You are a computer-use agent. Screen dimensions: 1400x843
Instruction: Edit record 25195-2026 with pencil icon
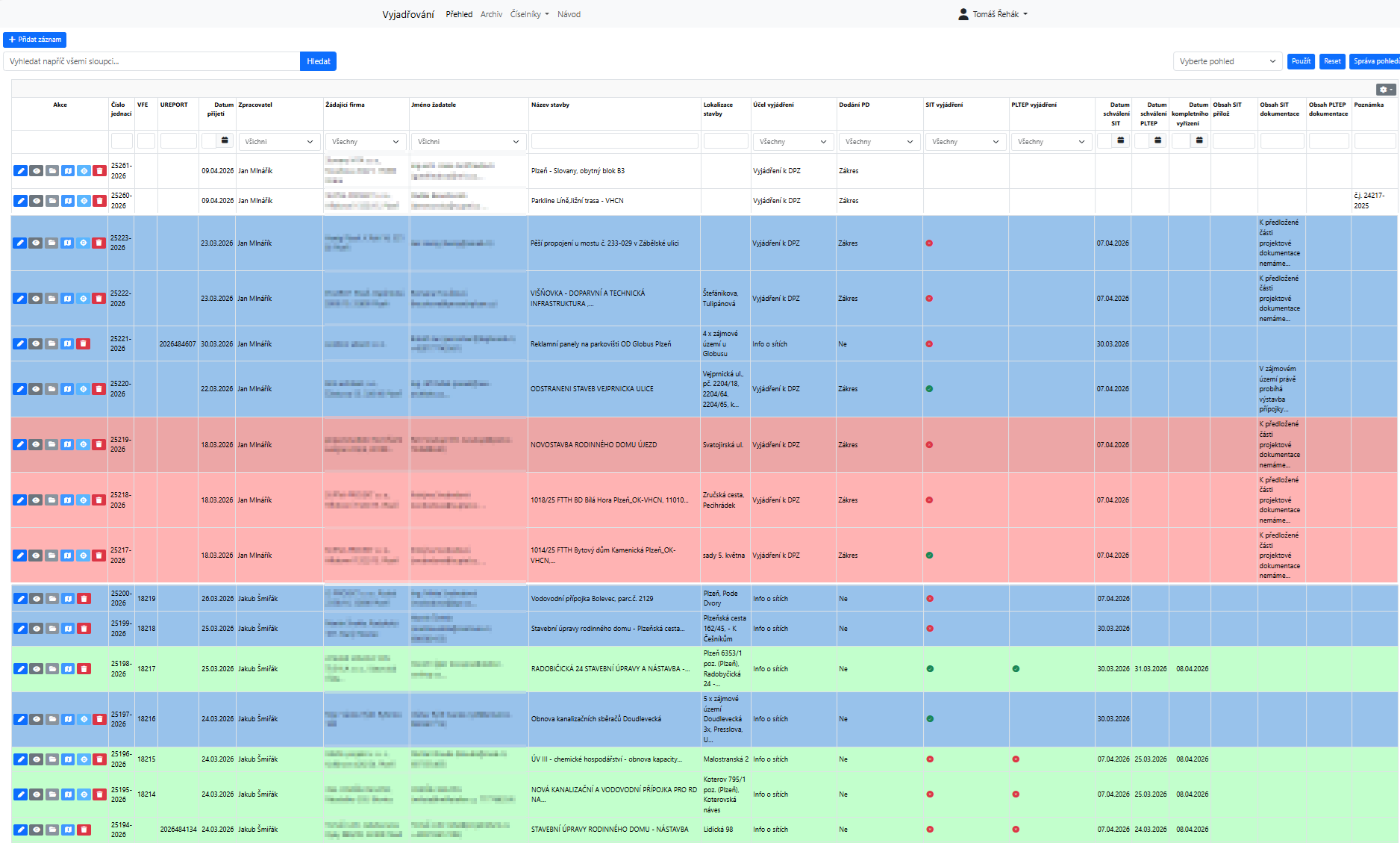click(x=20, y=794)
